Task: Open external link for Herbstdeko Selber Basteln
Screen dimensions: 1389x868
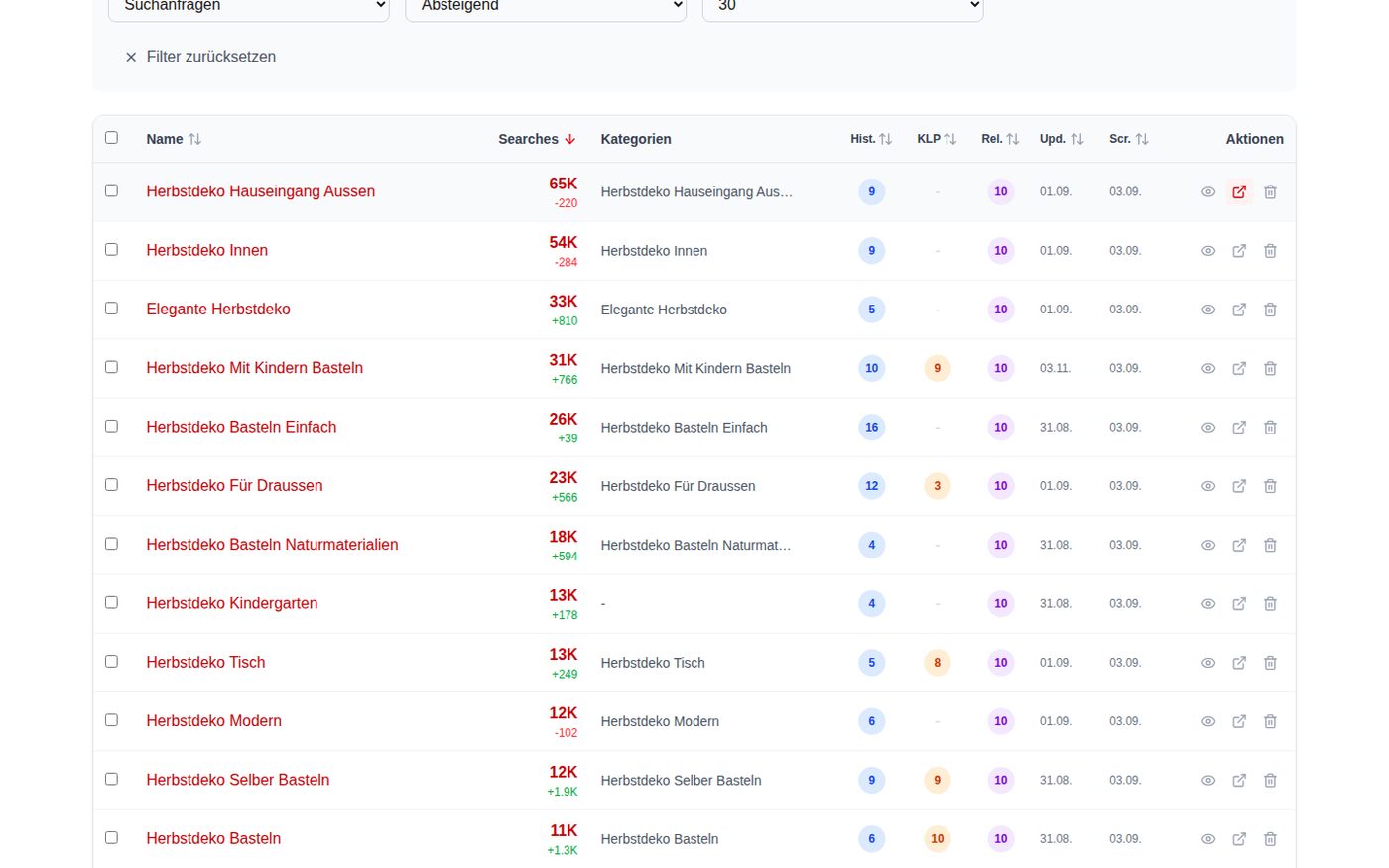Action: (1239, 781)
